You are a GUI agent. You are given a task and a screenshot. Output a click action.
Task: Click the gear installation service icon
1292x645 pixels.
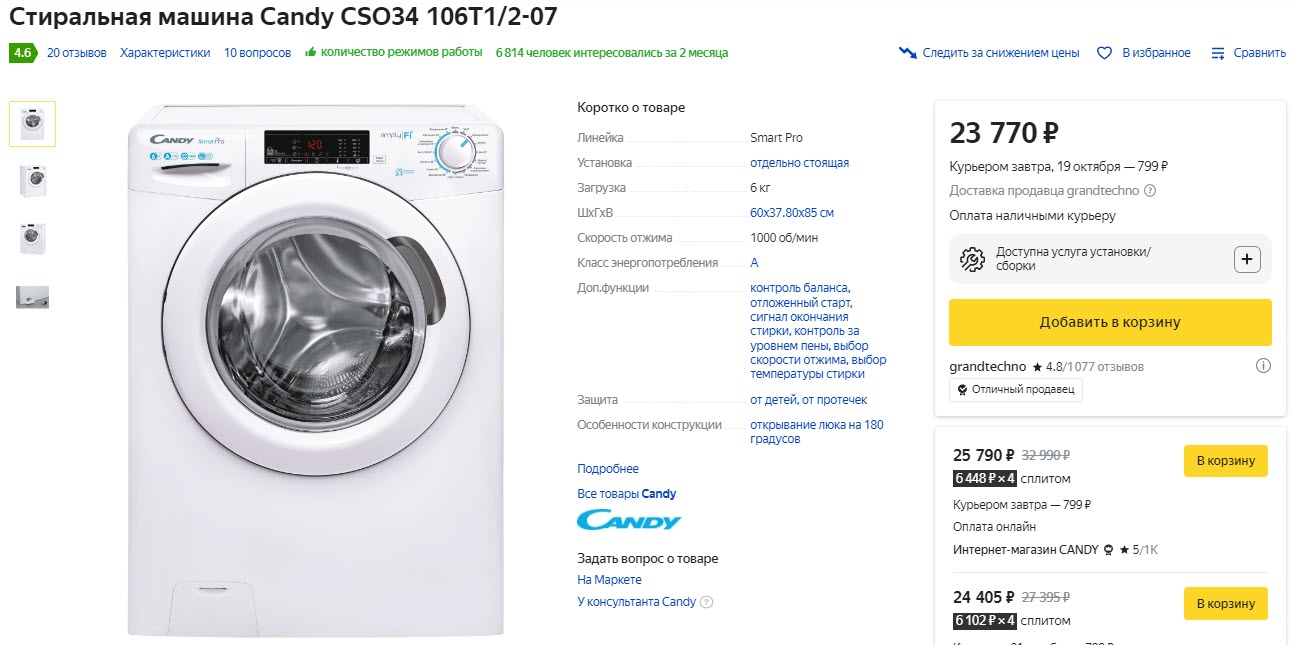point(972,259)
